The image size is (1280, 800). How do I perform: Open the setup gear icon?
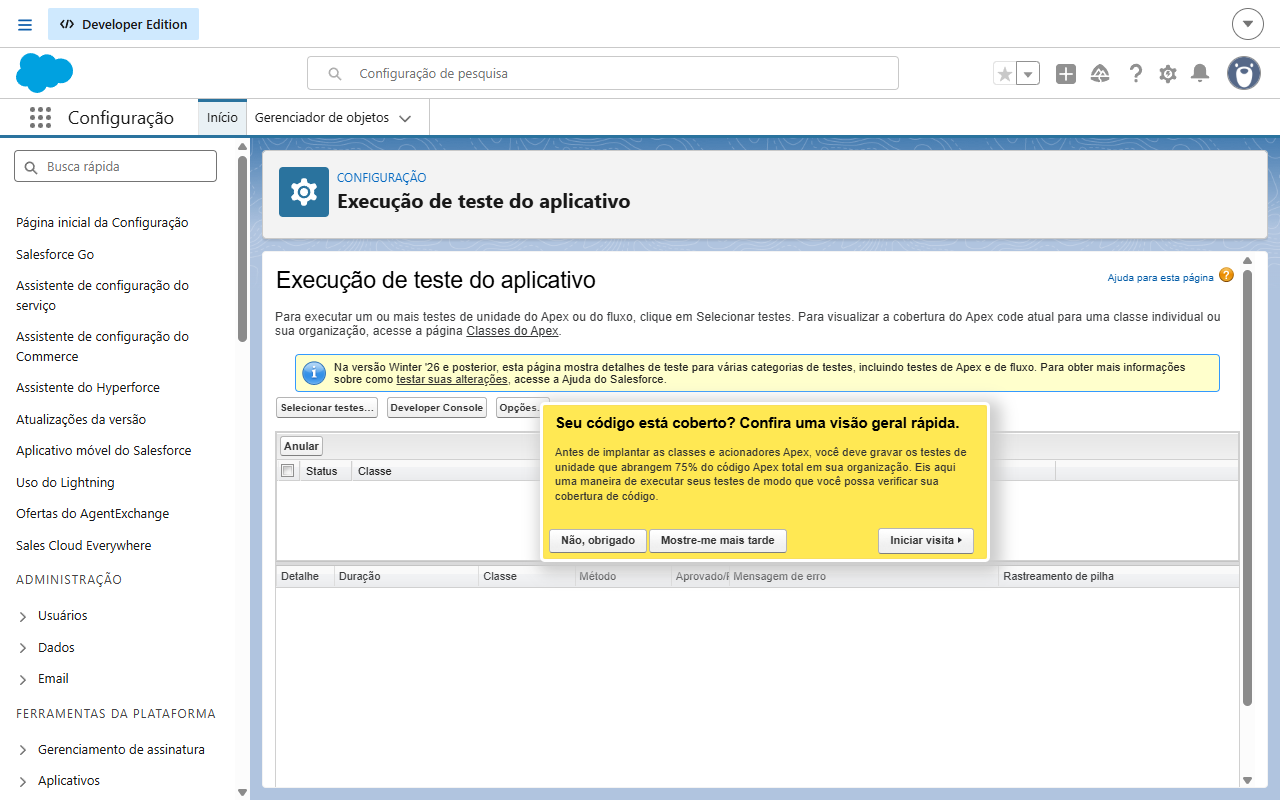[1168, 73]
